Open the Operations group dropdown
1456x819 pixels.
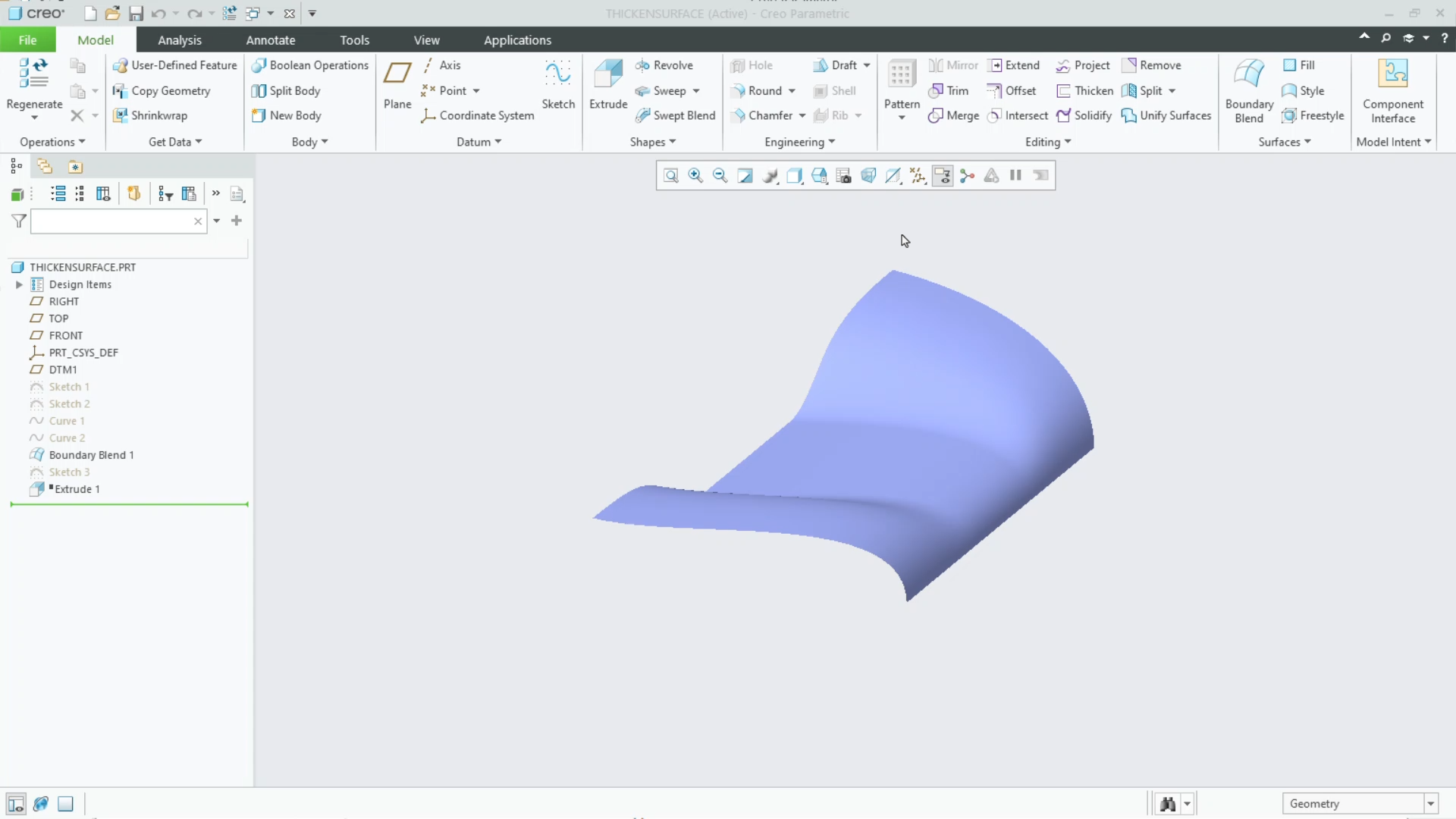pos(52,142)
